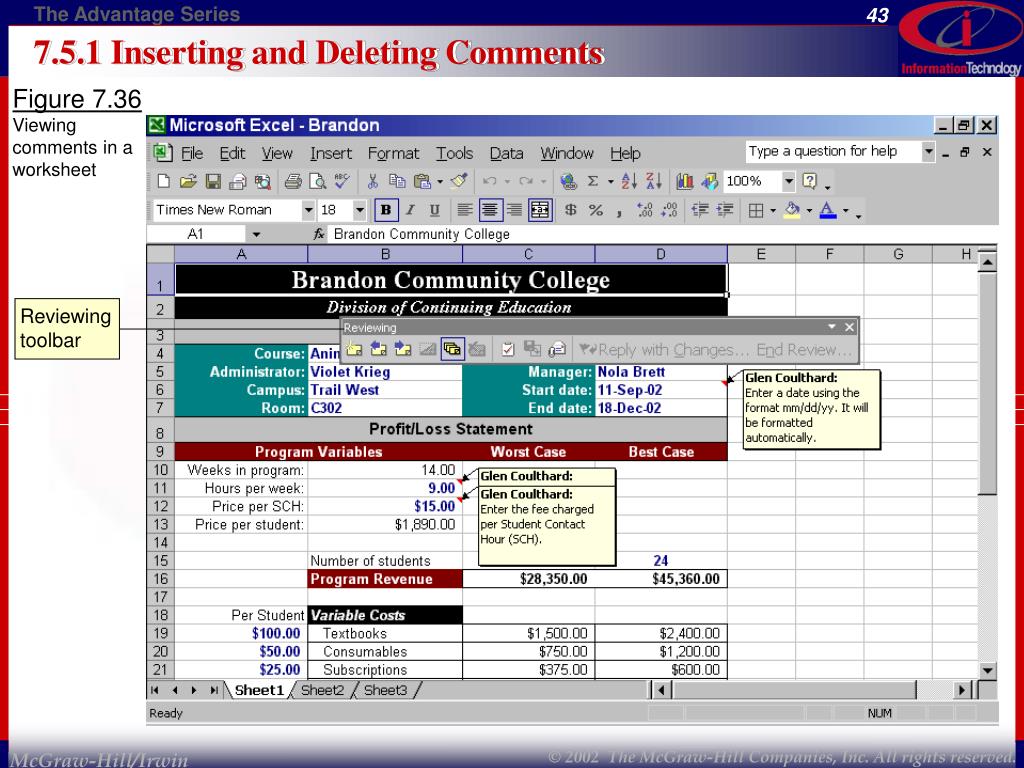Click the Increase Decimal icon
Viewport: 1024px width, 768px height.
pyautogui.click(x=644, y=210)
